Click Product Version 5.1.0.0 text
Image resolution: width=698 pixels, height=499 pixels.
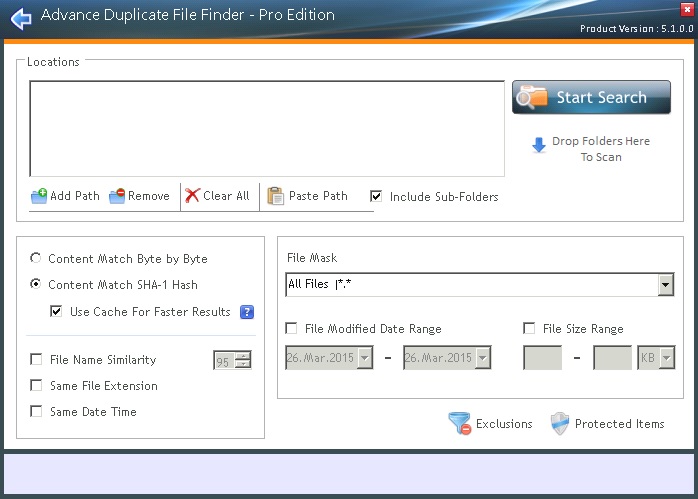pyautogui.click(x=637, y=29)
